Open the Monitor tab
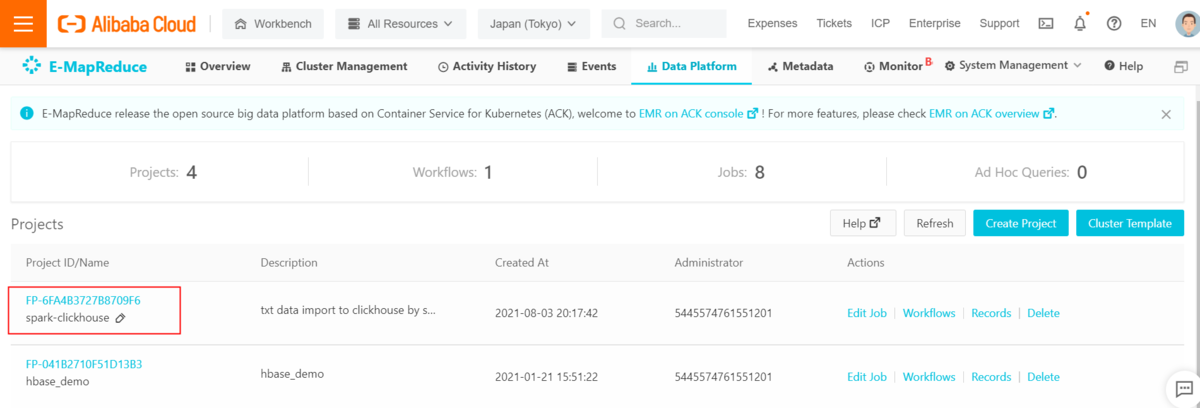Viewport: 1200px width, 408px height. (x=893, y=67)
